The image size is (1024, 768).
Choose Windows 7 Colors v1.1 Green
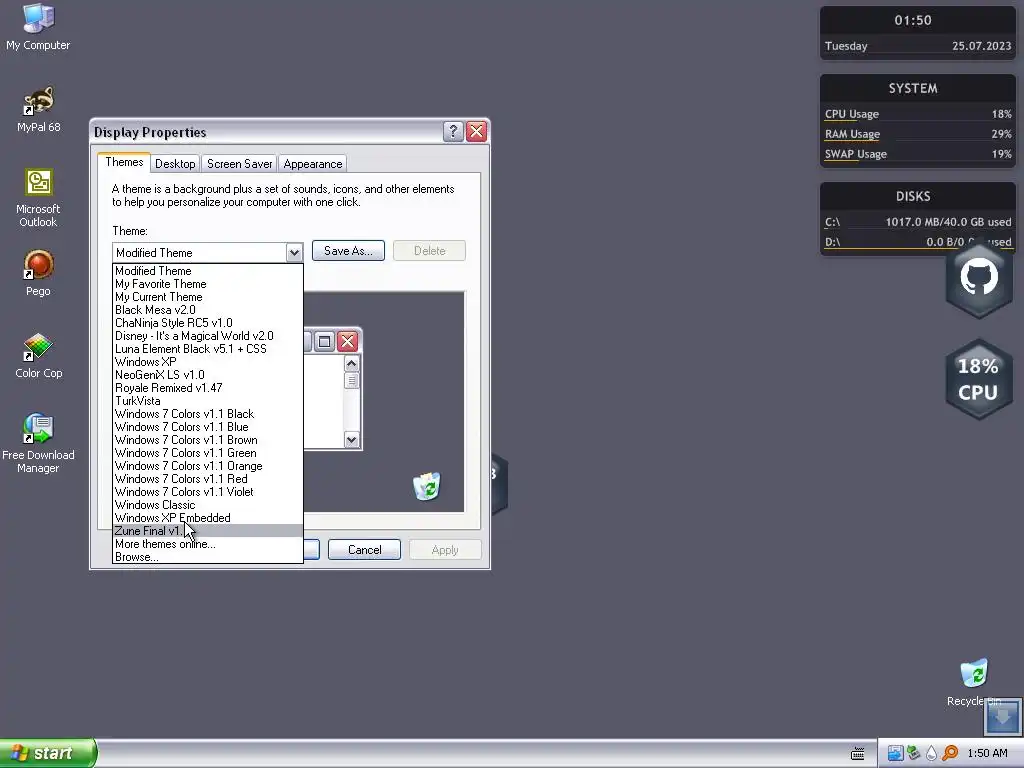click(x=208, y=453)
